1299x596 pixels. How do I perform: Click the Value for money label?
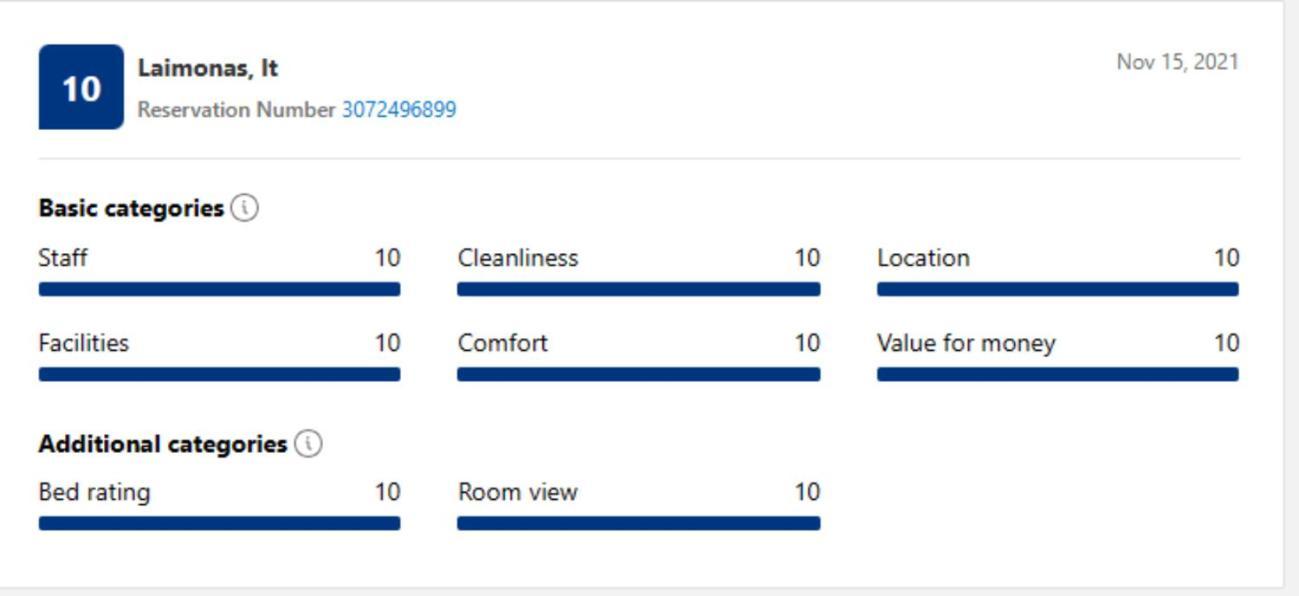point(966,343)
